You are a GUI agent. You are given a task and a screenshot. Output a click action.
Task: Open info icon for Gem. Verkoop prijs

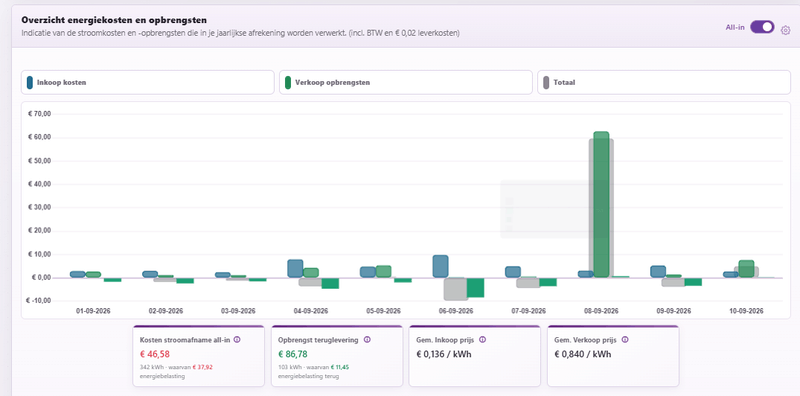tap(625, 339)
